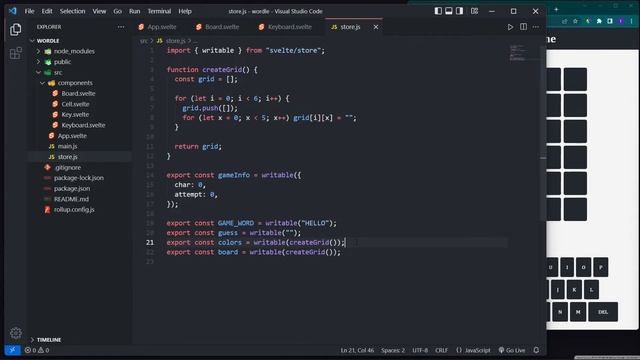The height and width of the screenshot is (360, 640).
Task: Switch to the App.svelte tab
Action: click(158, 27)
